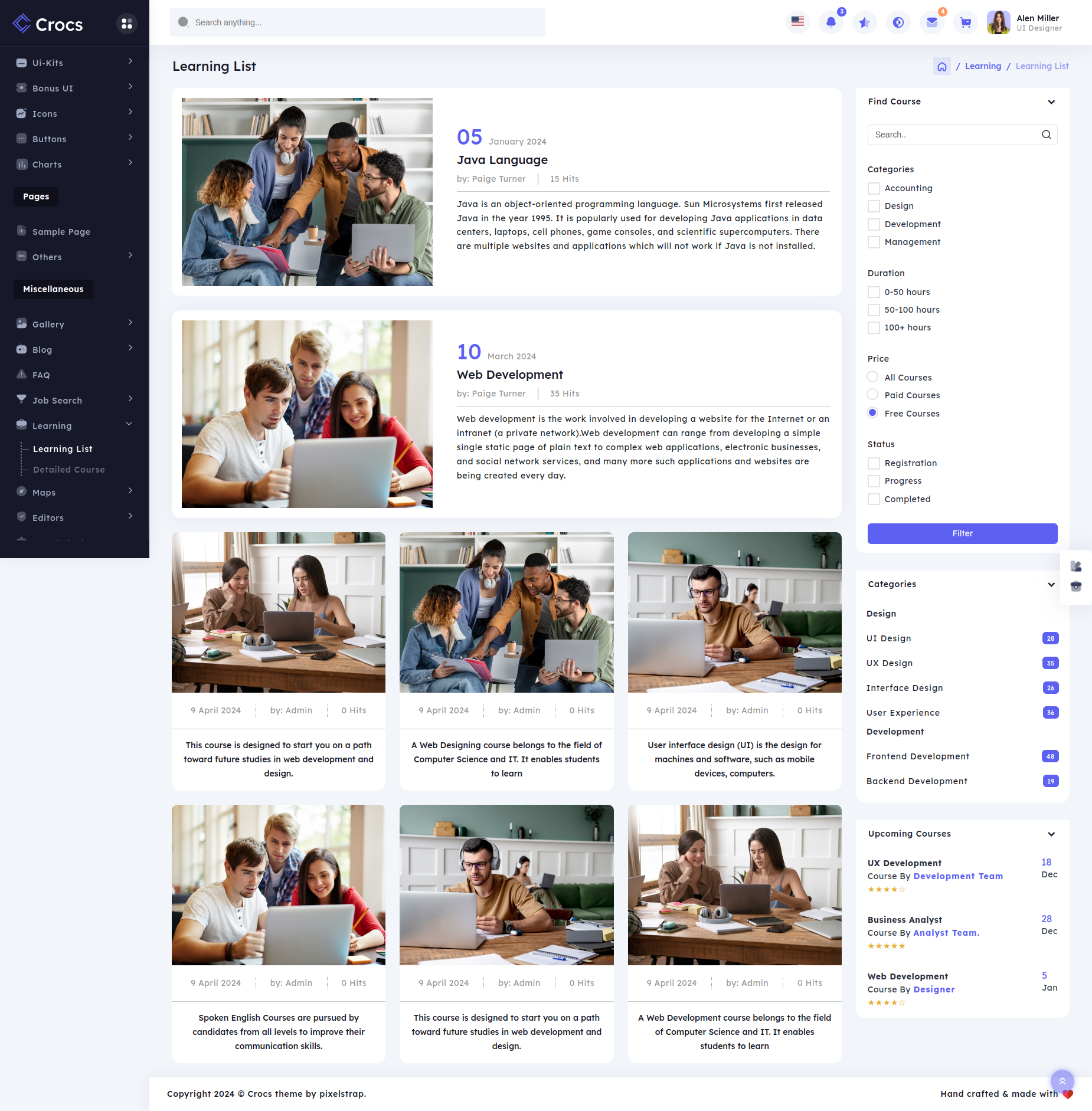Click the notification bell icon
Image resolution: width=1092 pixels, height=1111 pixels.
tap(831, 22)
